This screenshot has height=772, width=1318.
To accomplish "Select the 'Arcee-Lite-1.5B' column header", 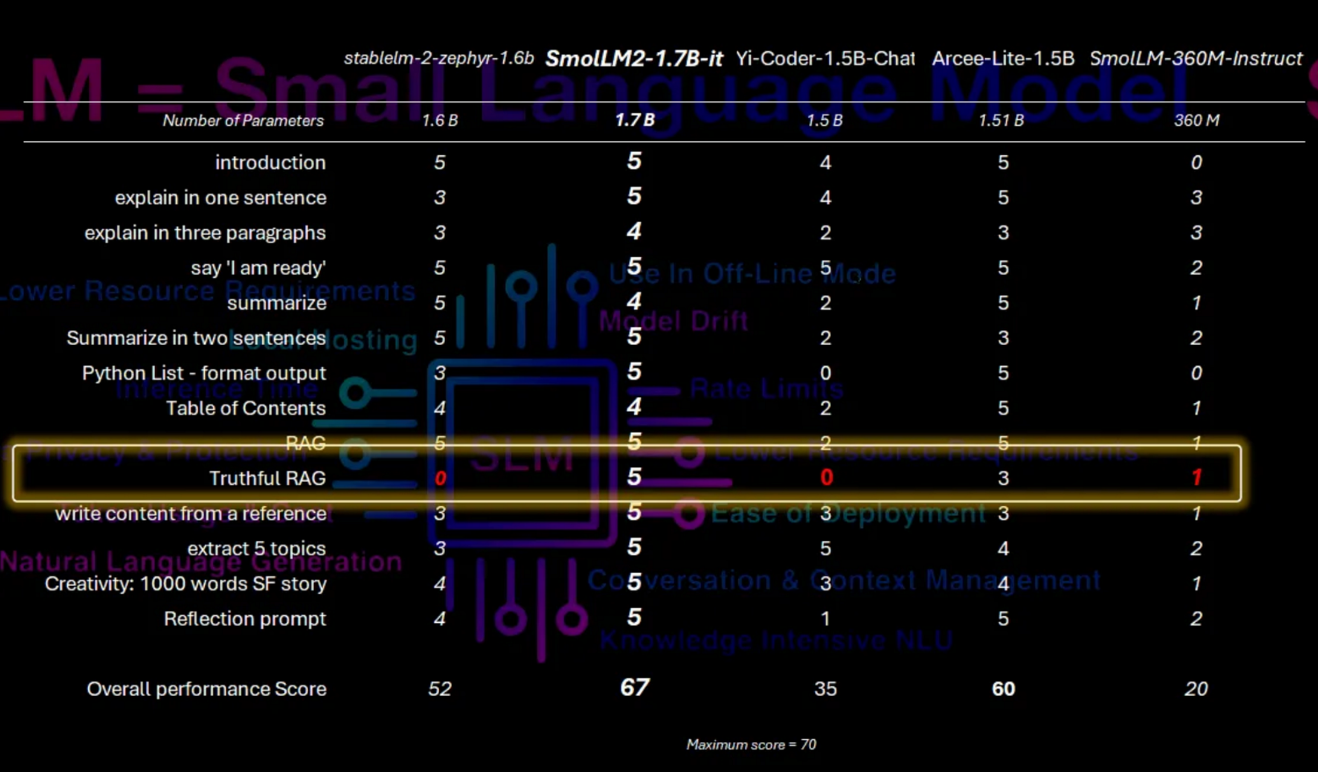I will 1003,58.
